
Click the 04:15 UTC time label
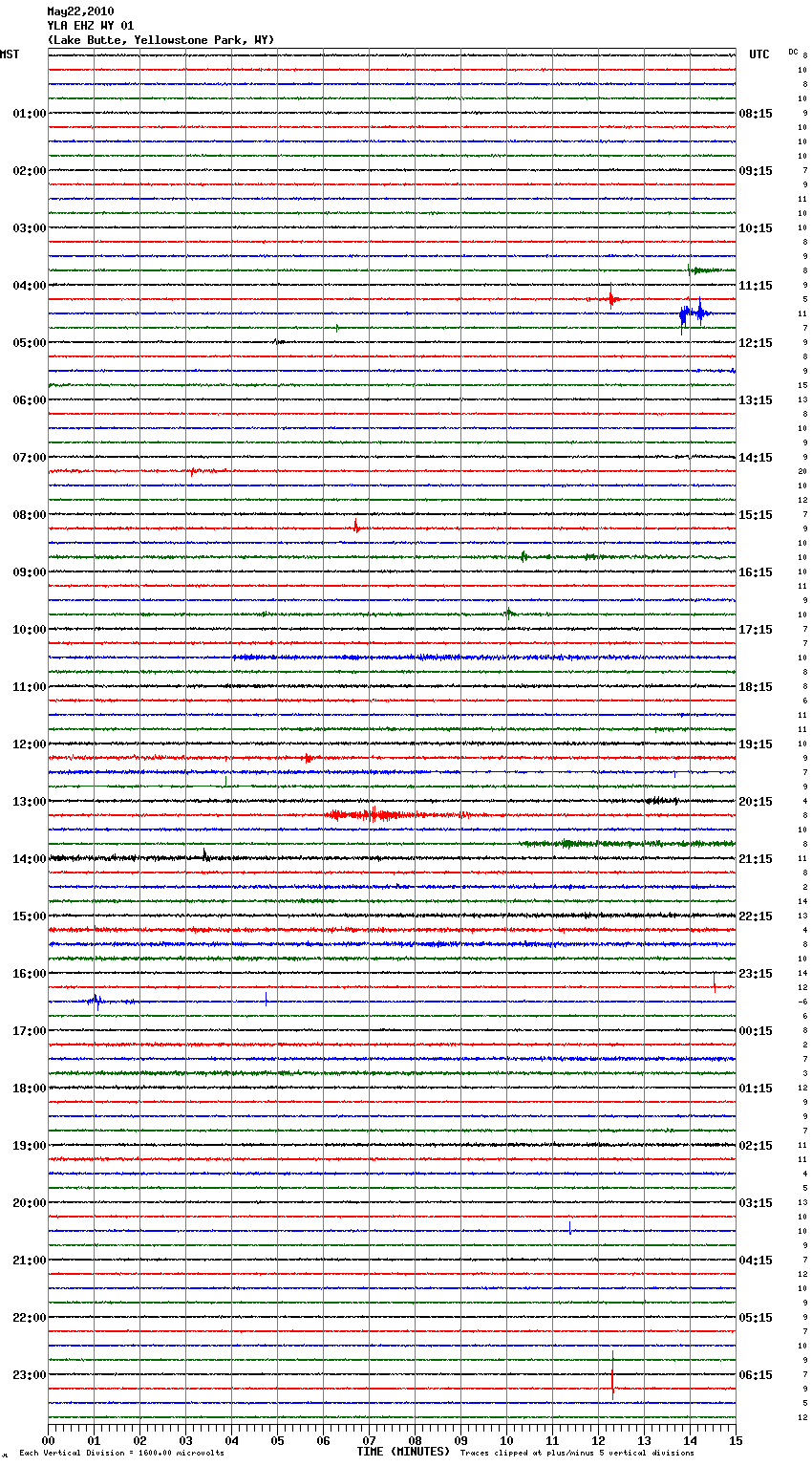tap(756, 1261)
